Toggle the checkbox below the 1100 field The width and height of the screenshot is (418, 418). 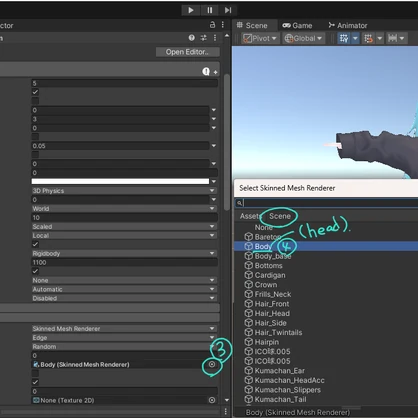coord(35,271)
